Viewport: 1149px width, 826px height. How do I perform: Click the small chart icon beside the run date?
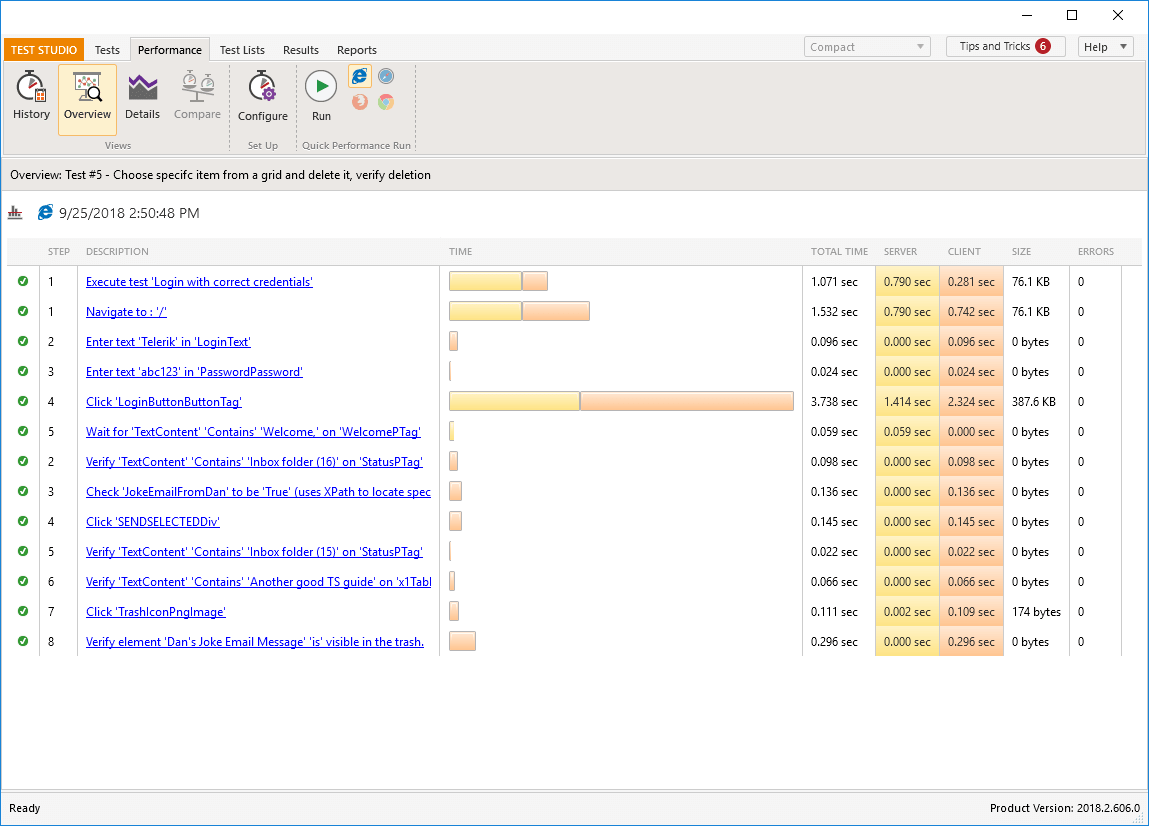point(15,213)
